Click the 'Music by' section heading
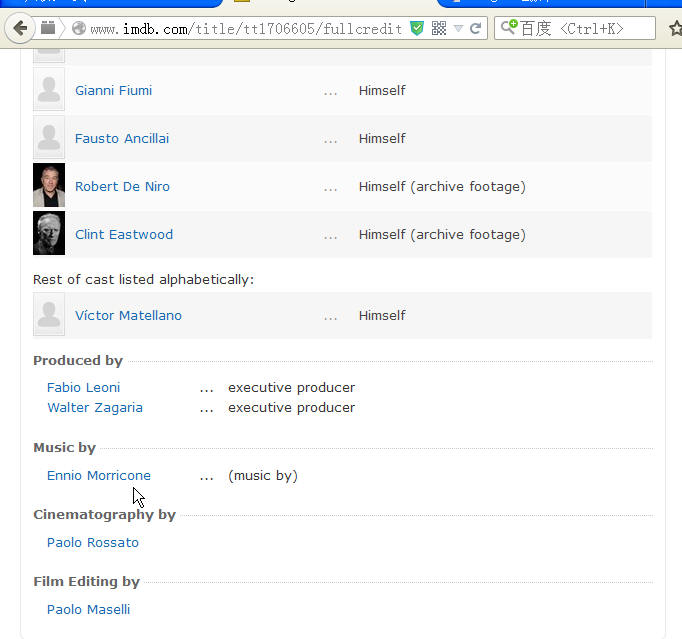 [64, 448]
